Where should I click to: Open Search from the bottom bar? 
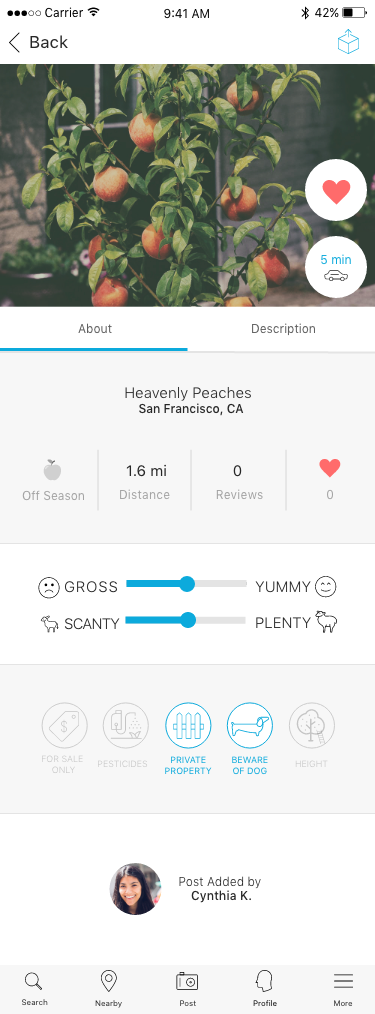34,989
